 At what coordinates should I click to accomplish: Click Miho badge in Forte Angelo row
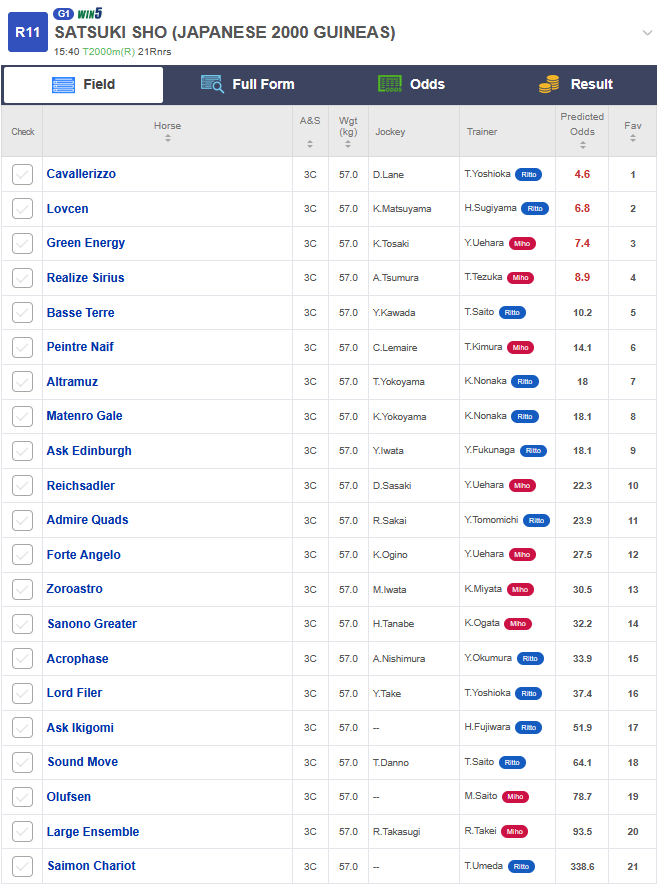click(x=522, y=555)
